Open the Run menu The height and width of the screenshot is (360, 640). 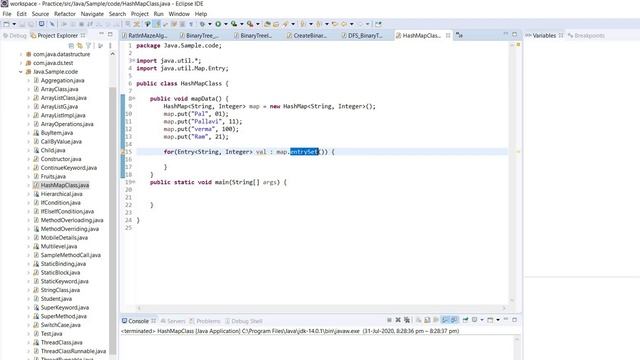point(158,13)
